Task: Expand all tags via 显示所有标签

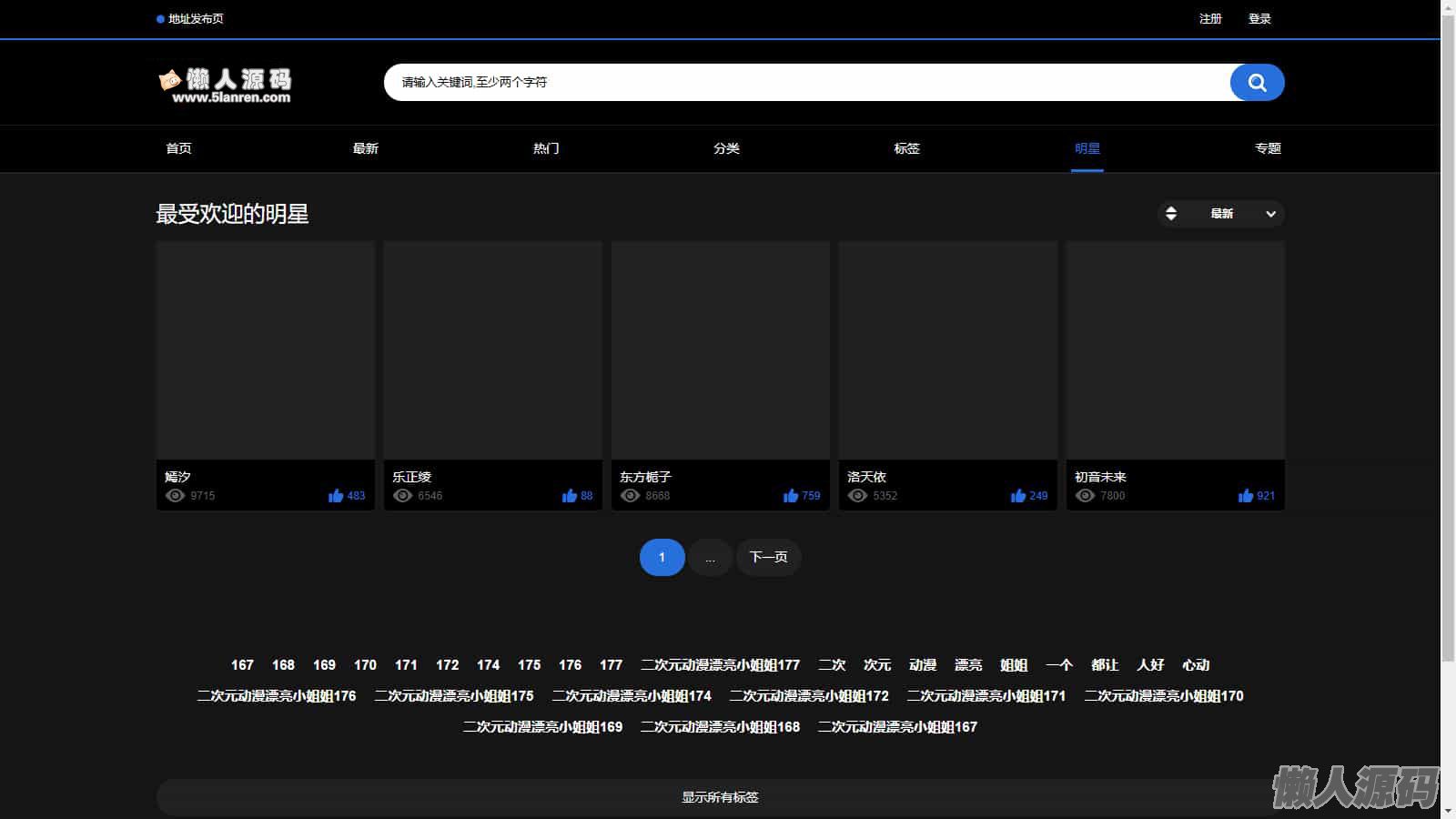Action: (720, 797)
